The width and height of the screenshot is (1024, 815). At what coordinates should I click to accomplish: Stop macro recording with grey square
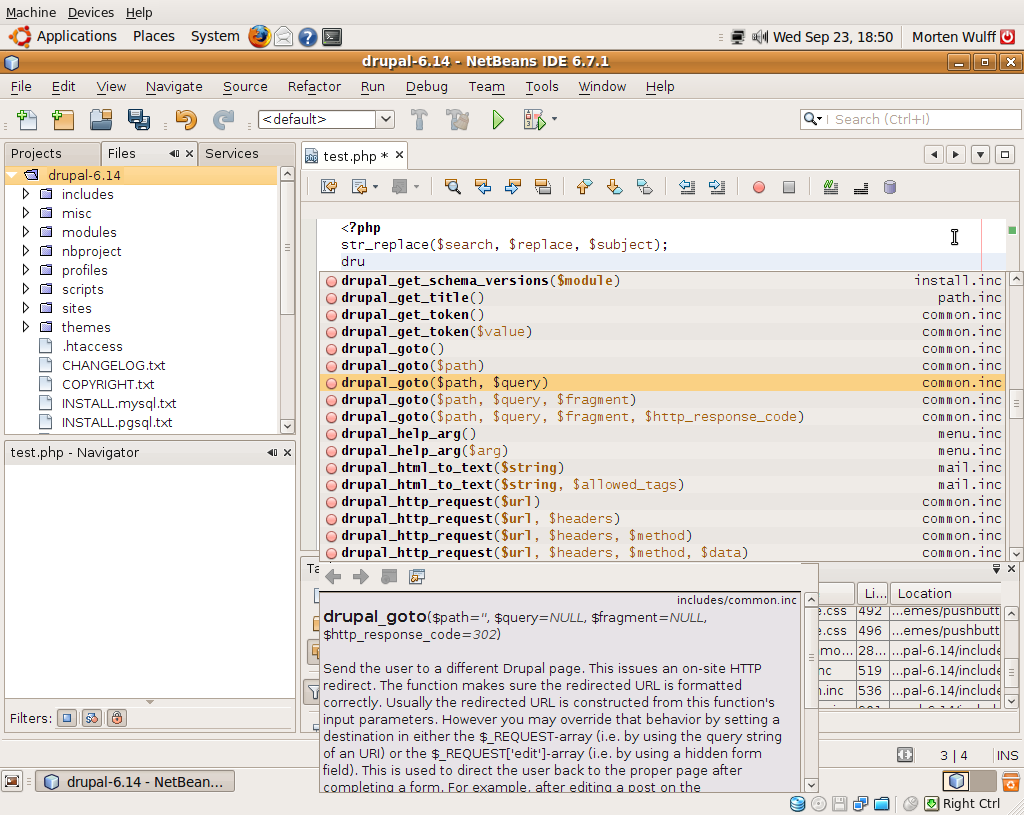tap(789, 187)
